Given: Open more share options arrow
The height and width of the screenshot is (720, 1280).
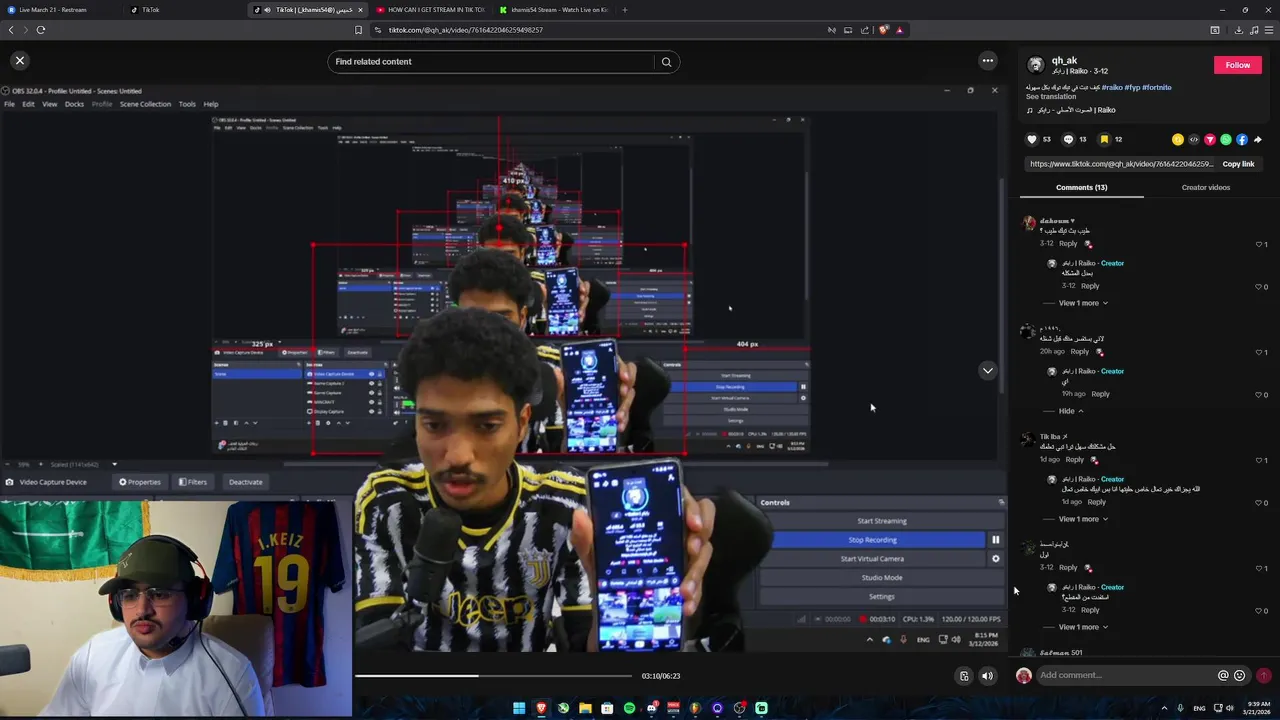Looking at the screenshot, I should [x=1257, y=140].
